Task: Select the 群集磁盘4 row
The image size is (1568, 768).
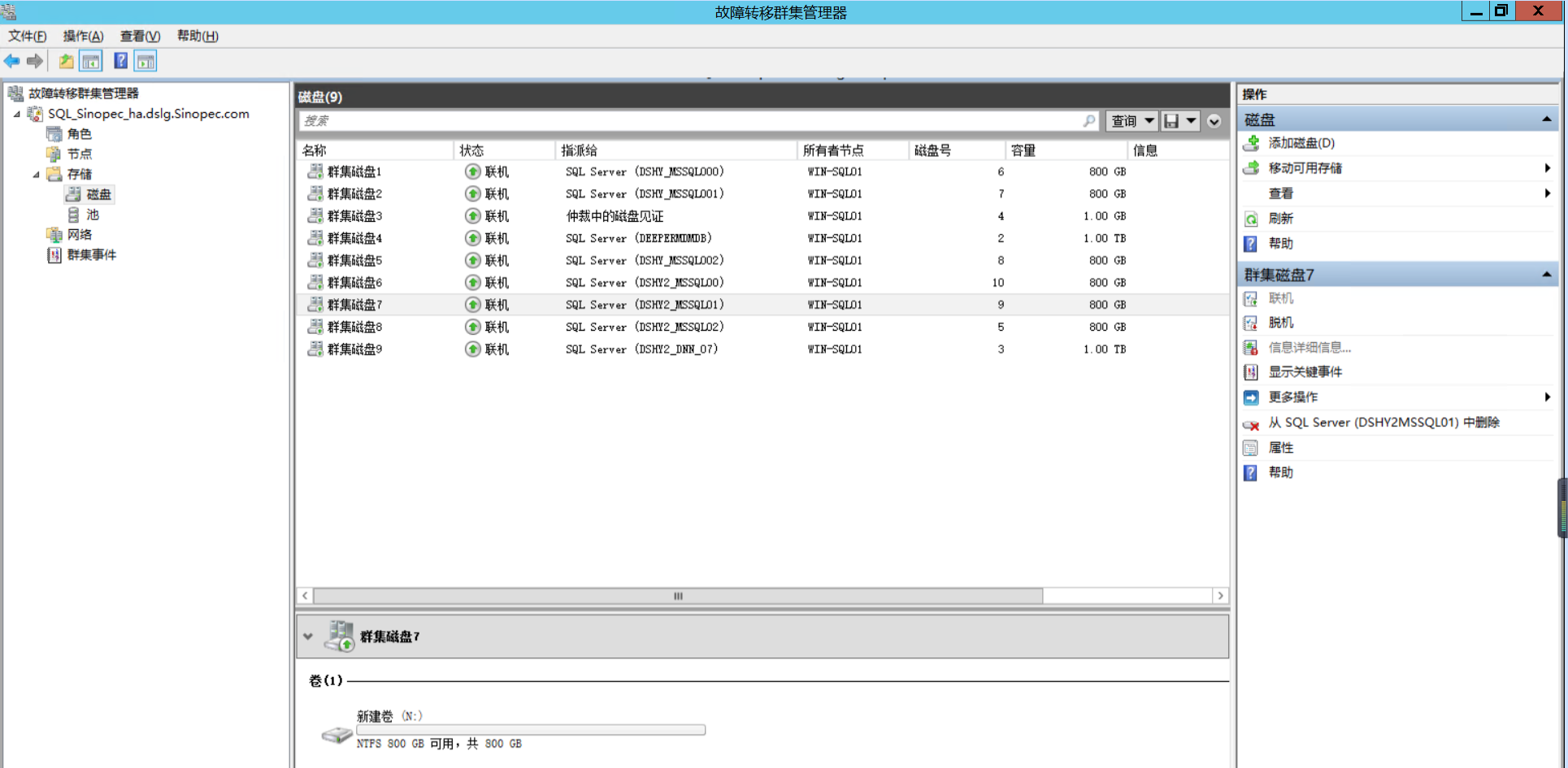Action: pos(762,238)
